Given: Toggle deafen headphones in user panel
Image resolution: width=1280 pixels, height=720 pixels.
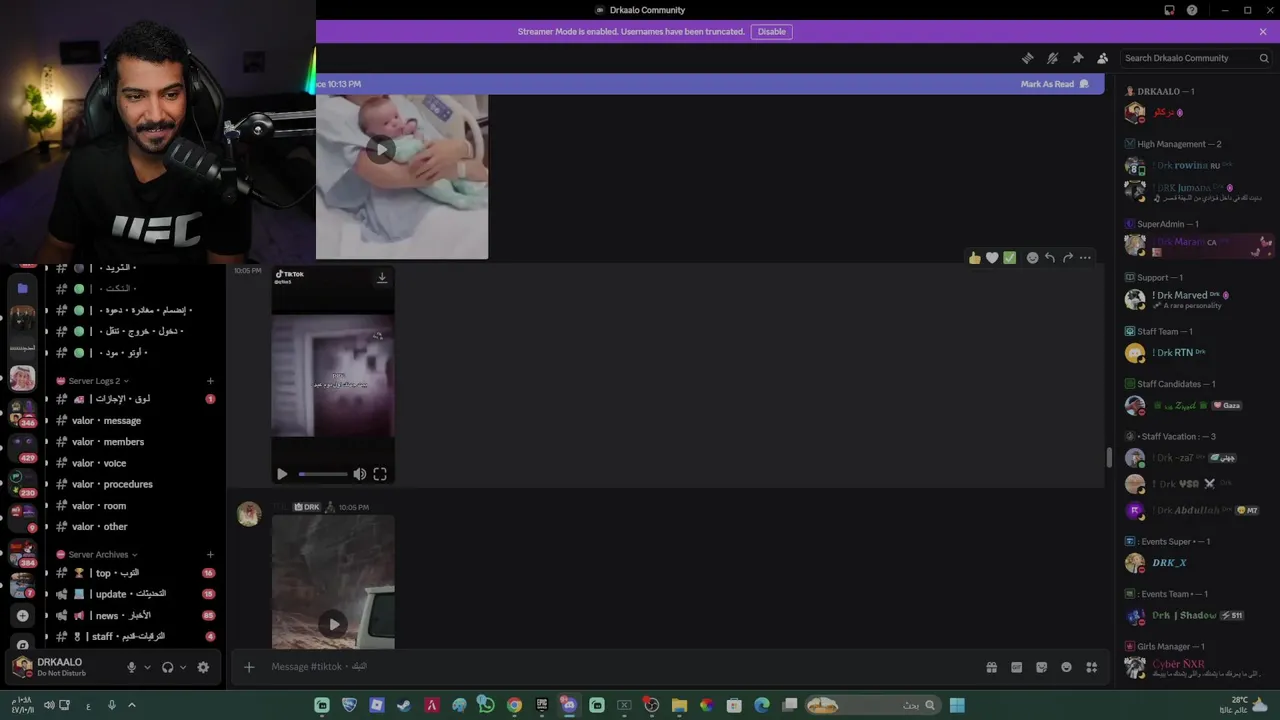Looking at the screenshot, I should pos(167,667).
